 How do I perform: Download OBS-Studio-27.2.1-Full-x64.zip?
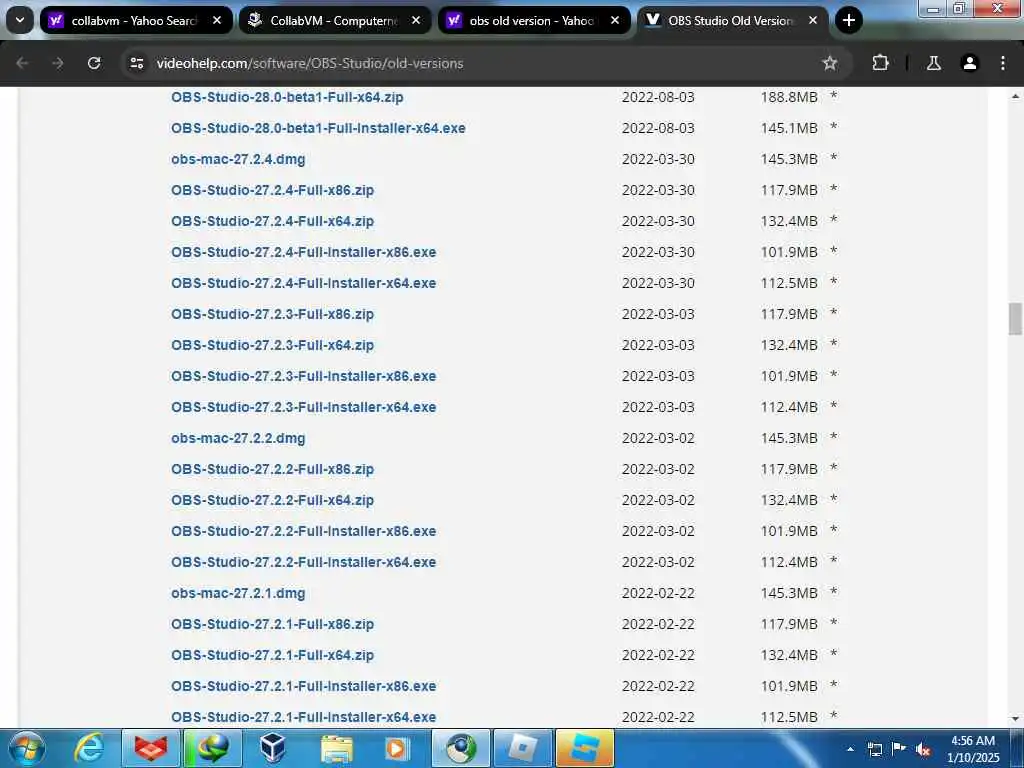tap(272, 656)
